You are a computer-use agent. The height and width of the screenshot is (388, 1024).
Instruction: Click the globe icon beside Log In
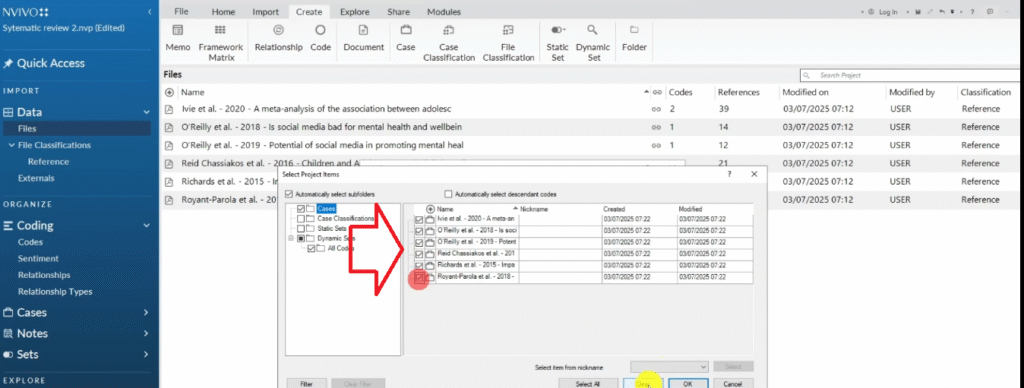872,12
